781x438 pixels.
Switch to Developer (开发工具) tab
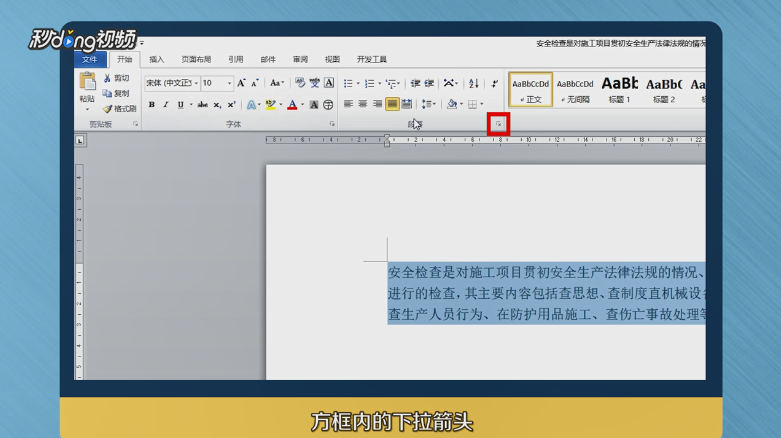click(x=372, y=59)
